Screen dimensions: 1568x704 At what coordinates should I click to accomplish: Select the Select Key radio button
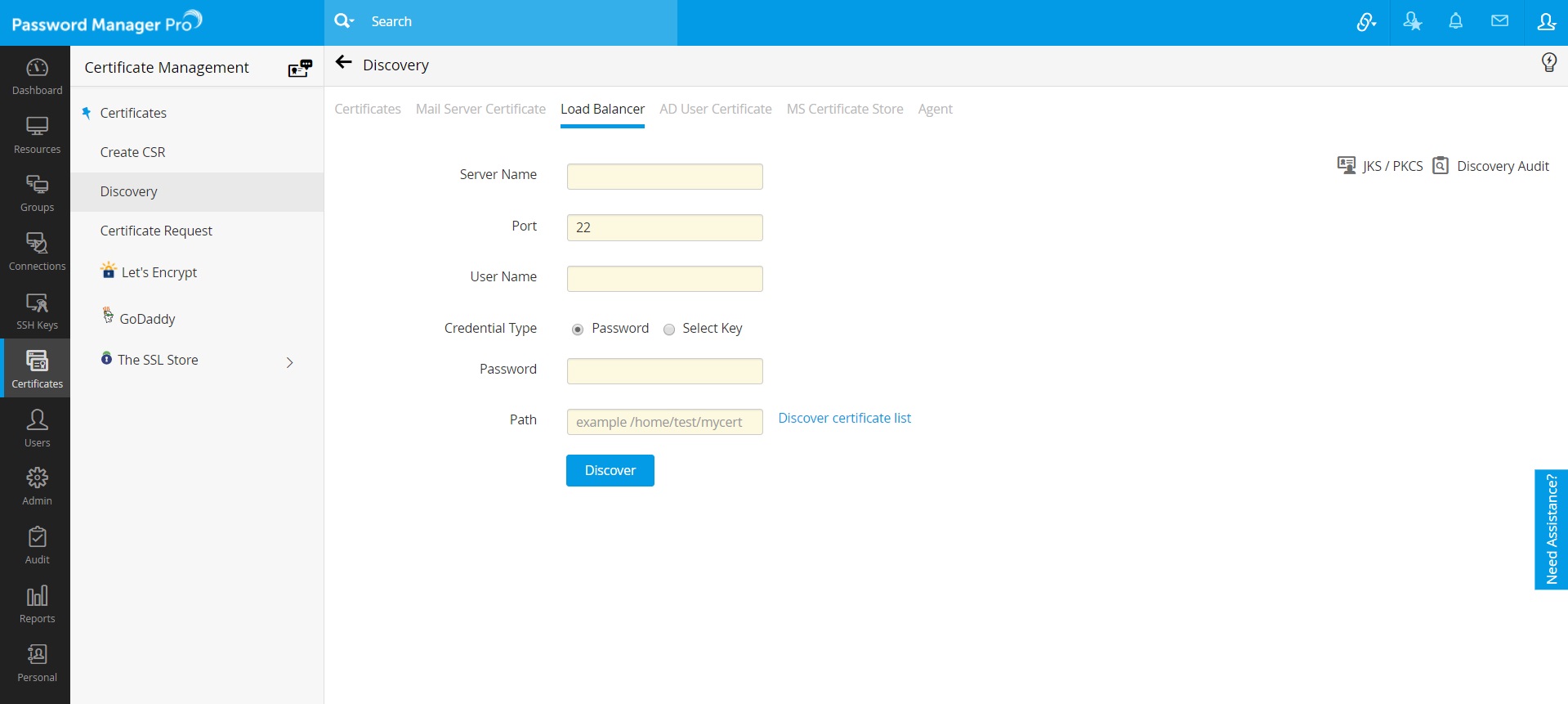(x=669, y=330)
